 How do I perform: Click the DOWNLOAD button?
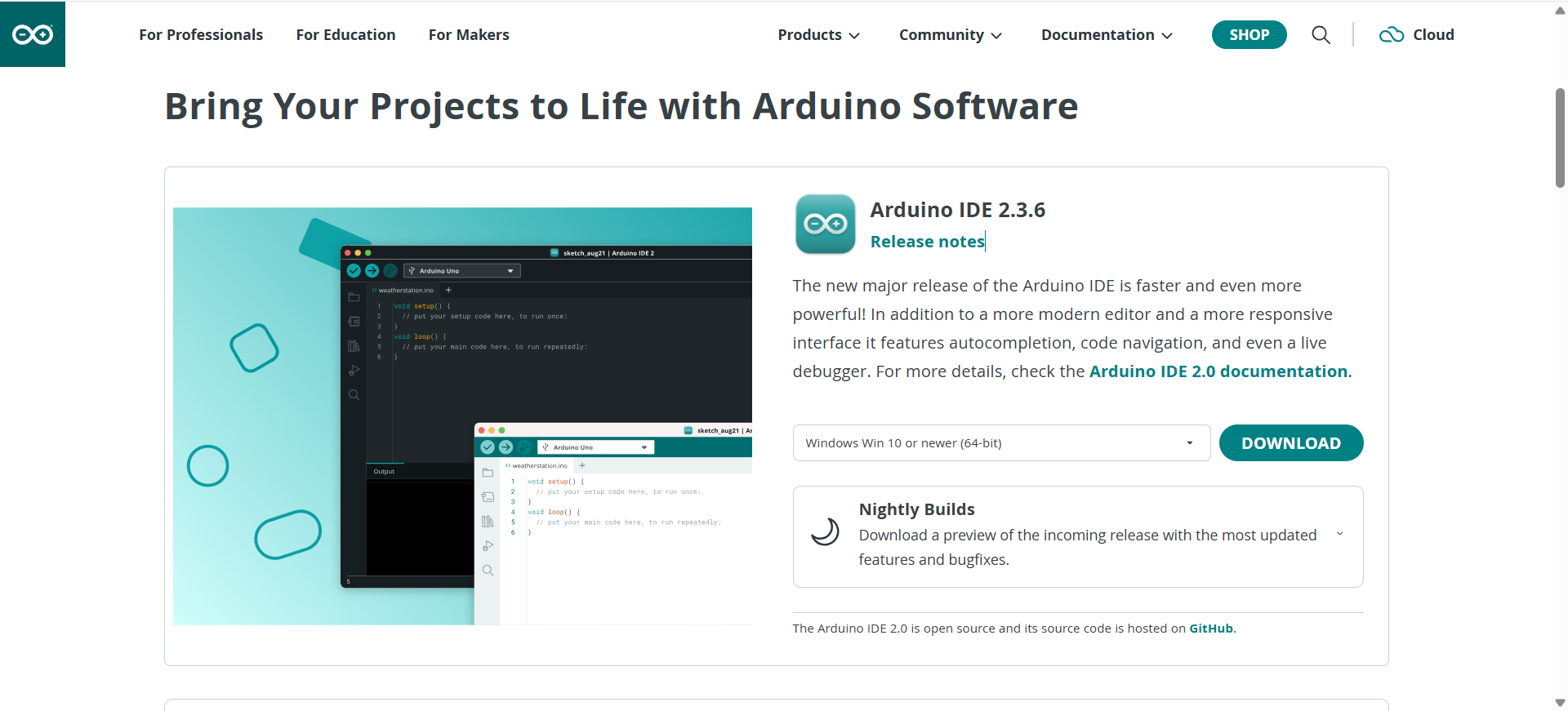1290,443
